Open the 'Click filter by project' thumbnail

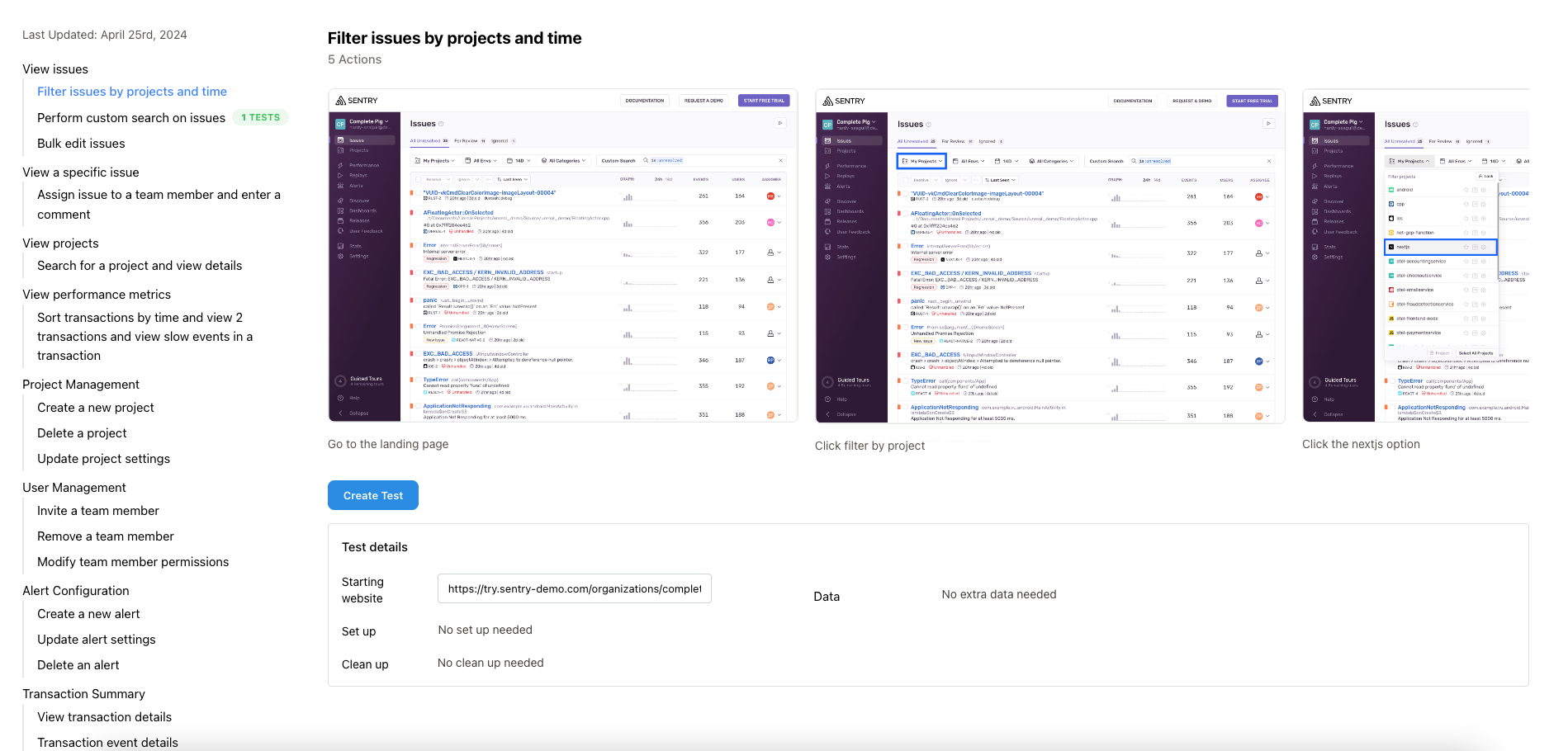coord(1050,256)
